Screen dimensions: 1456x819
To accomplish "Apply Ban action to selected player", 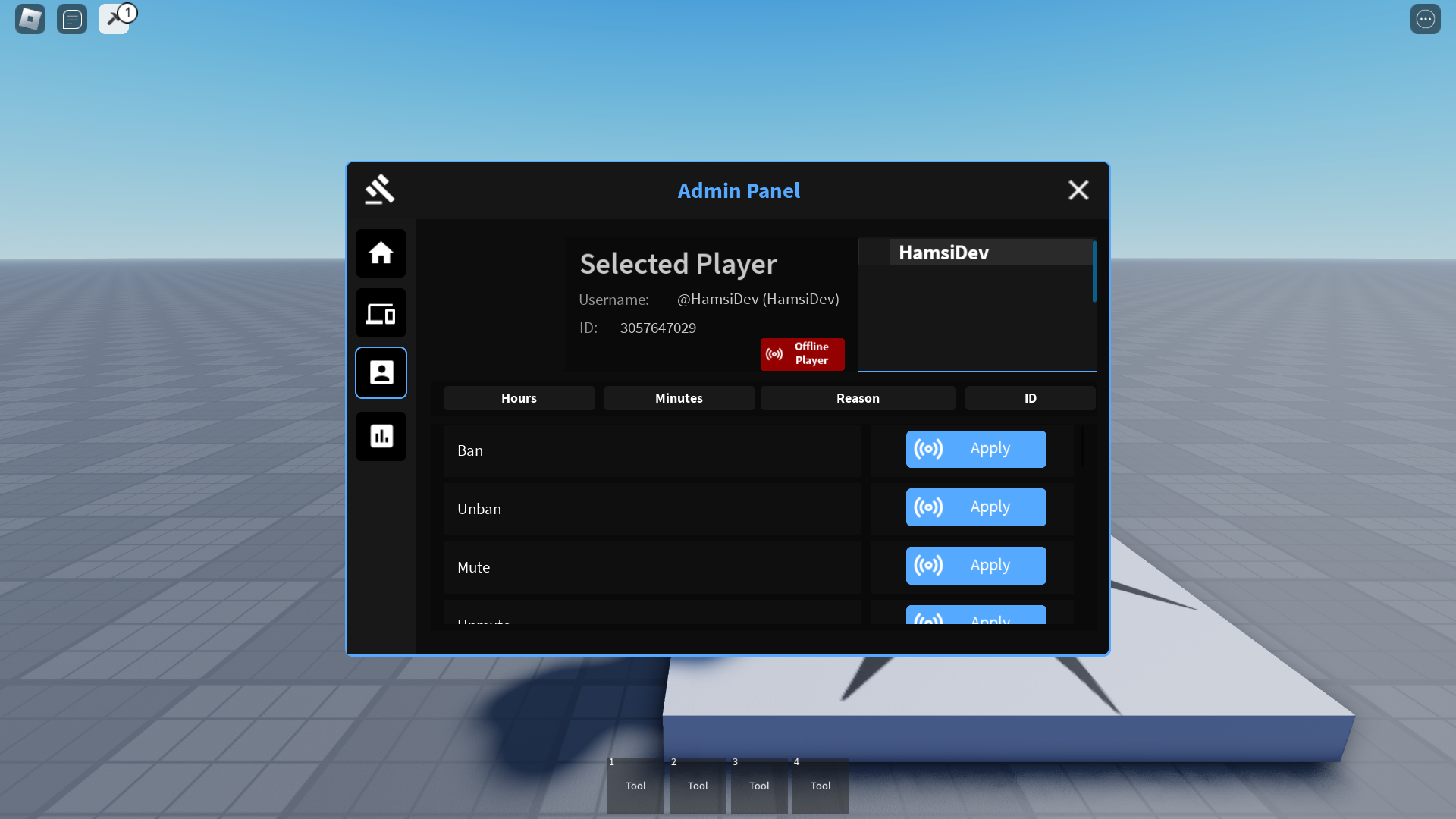I will tap(976, 448).
